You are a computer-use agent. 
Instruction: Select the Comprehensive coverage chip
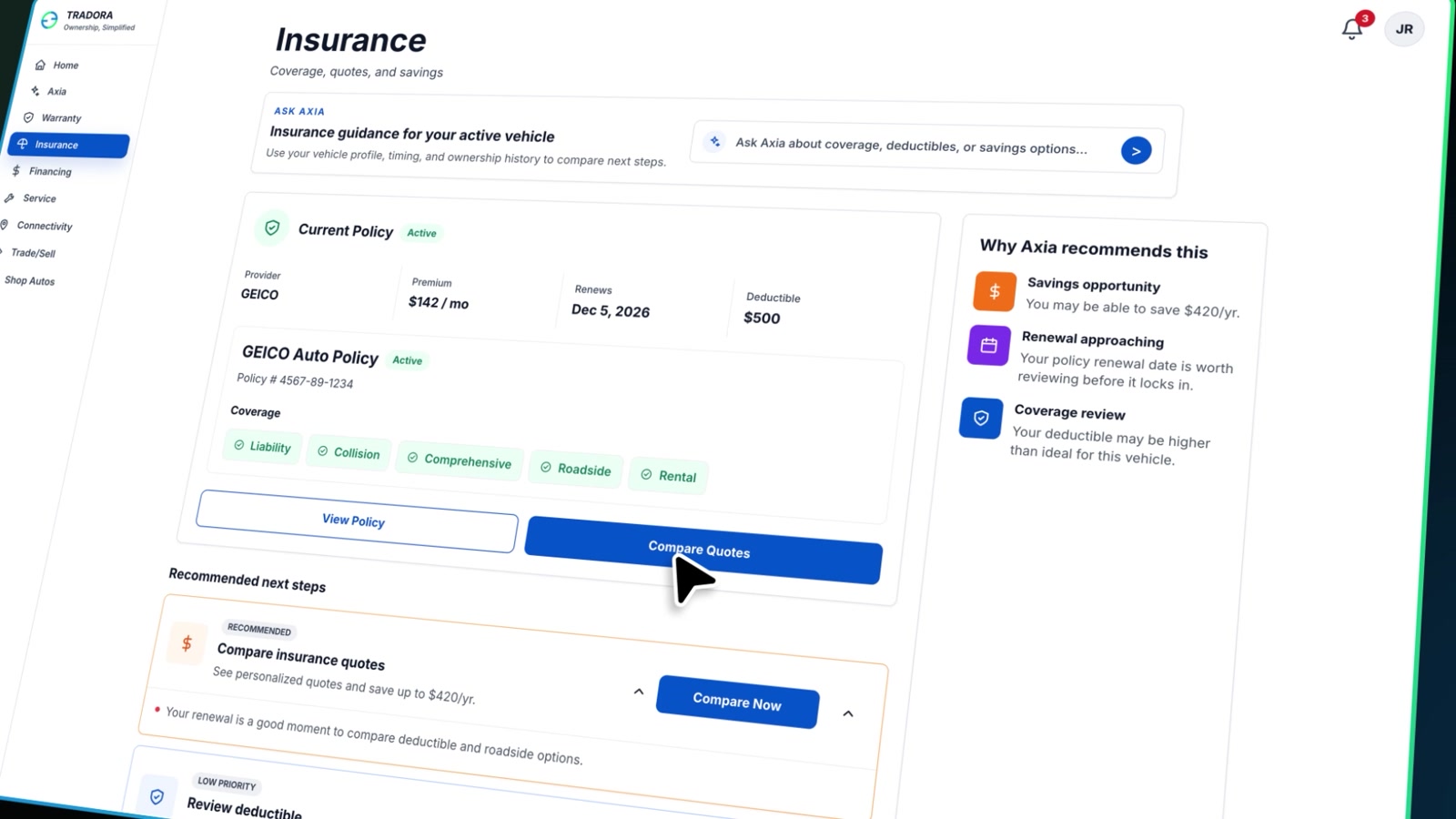pyautogui.click(x=460, y=460)
